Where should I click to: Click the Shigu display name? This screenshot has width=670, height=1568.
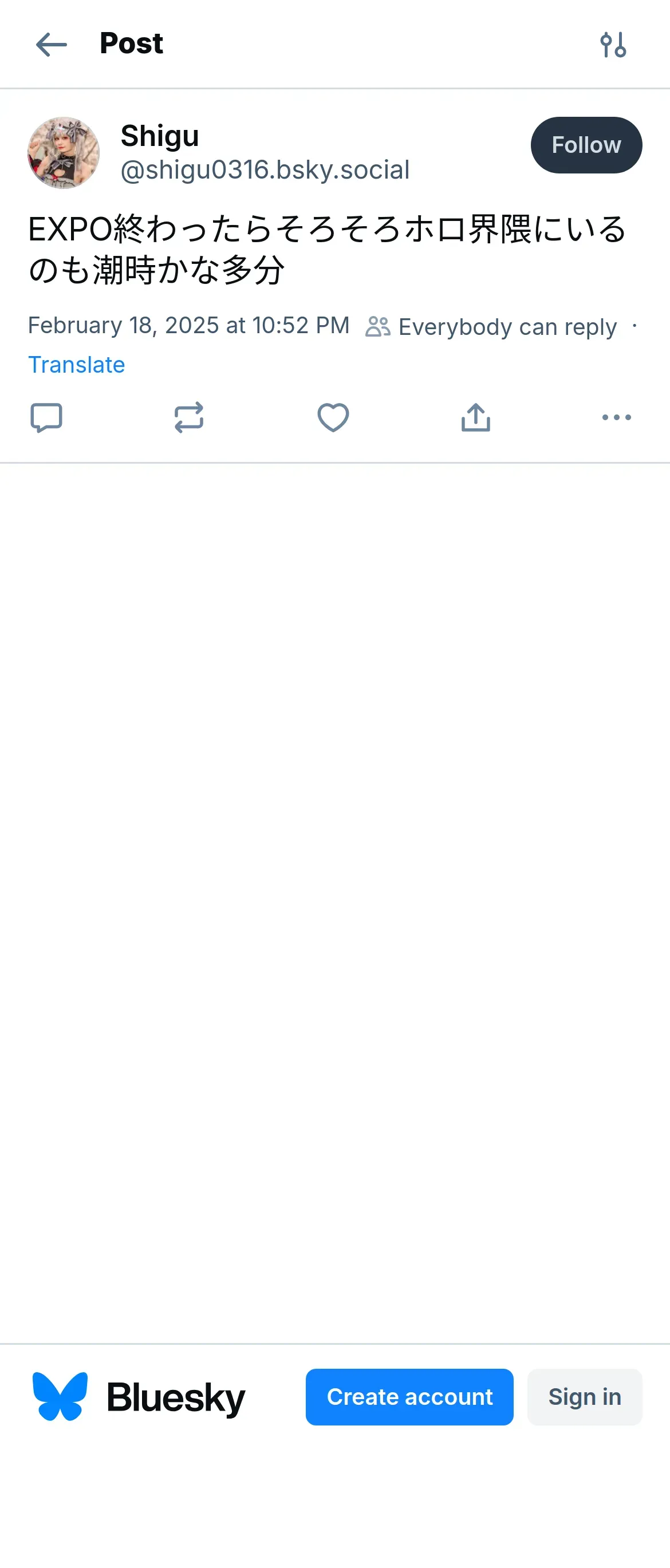160,136
